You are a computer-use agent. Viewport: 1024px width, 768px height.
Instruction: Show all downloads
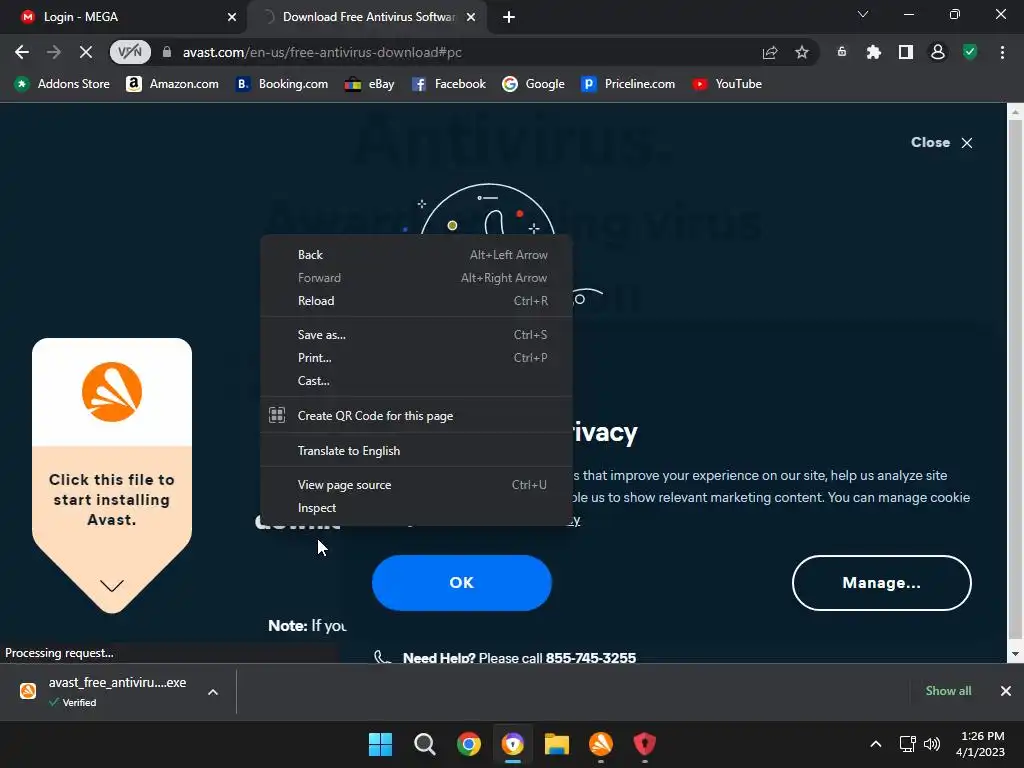948,691
